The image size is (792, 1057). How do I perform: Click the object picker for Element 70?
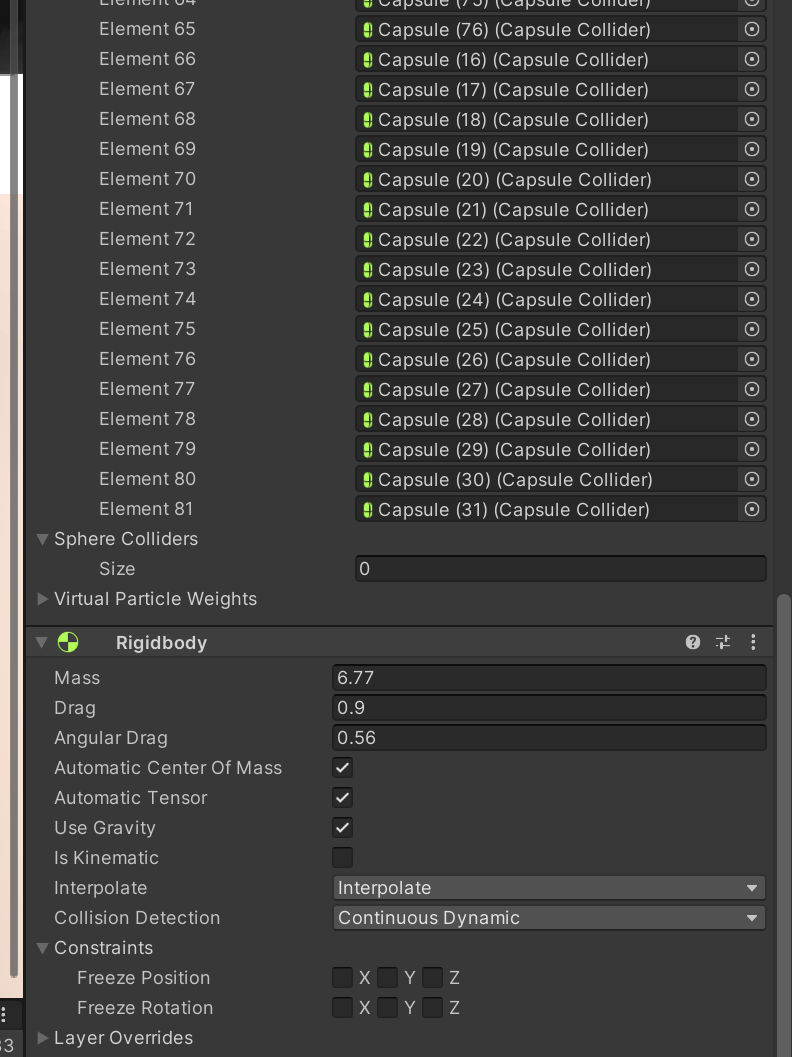point(752,180)
